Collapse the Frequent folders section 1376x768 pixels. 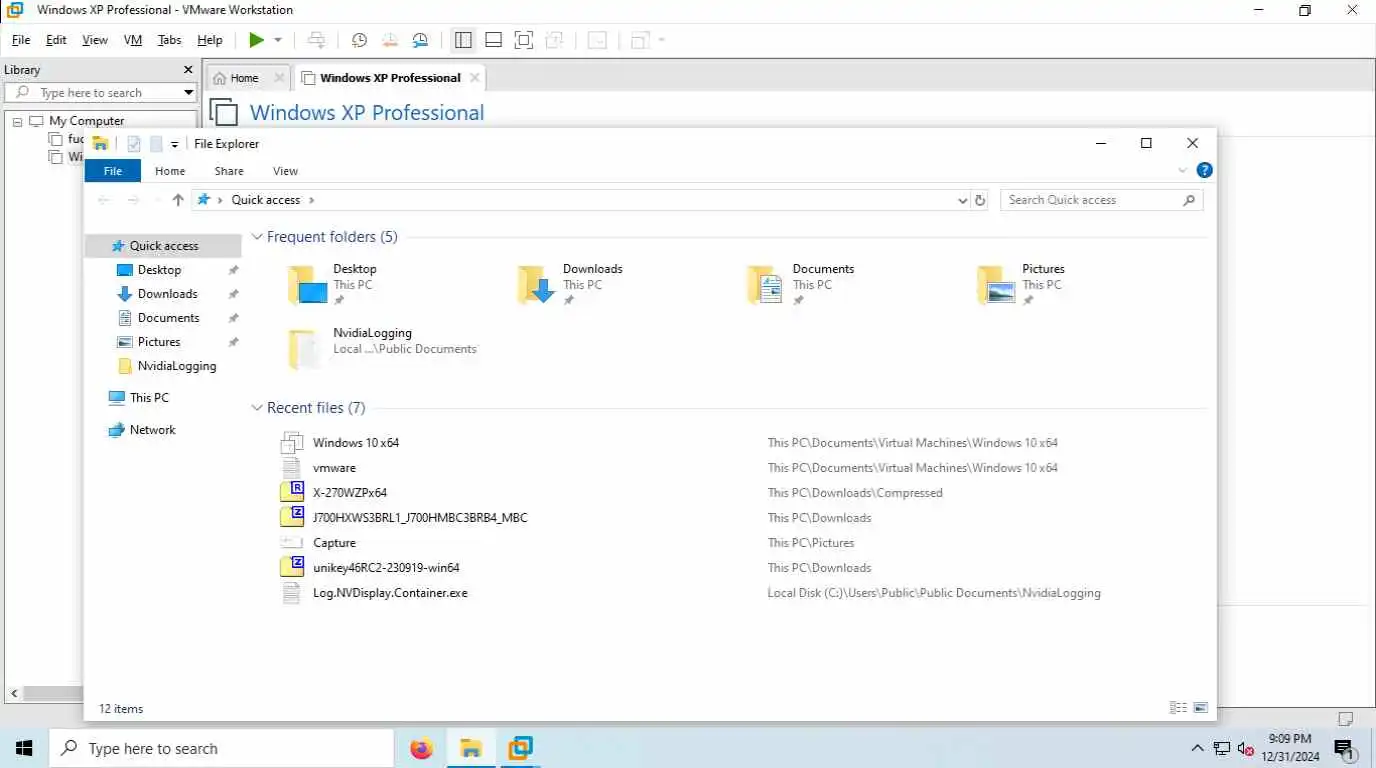(x=257, y=237)
